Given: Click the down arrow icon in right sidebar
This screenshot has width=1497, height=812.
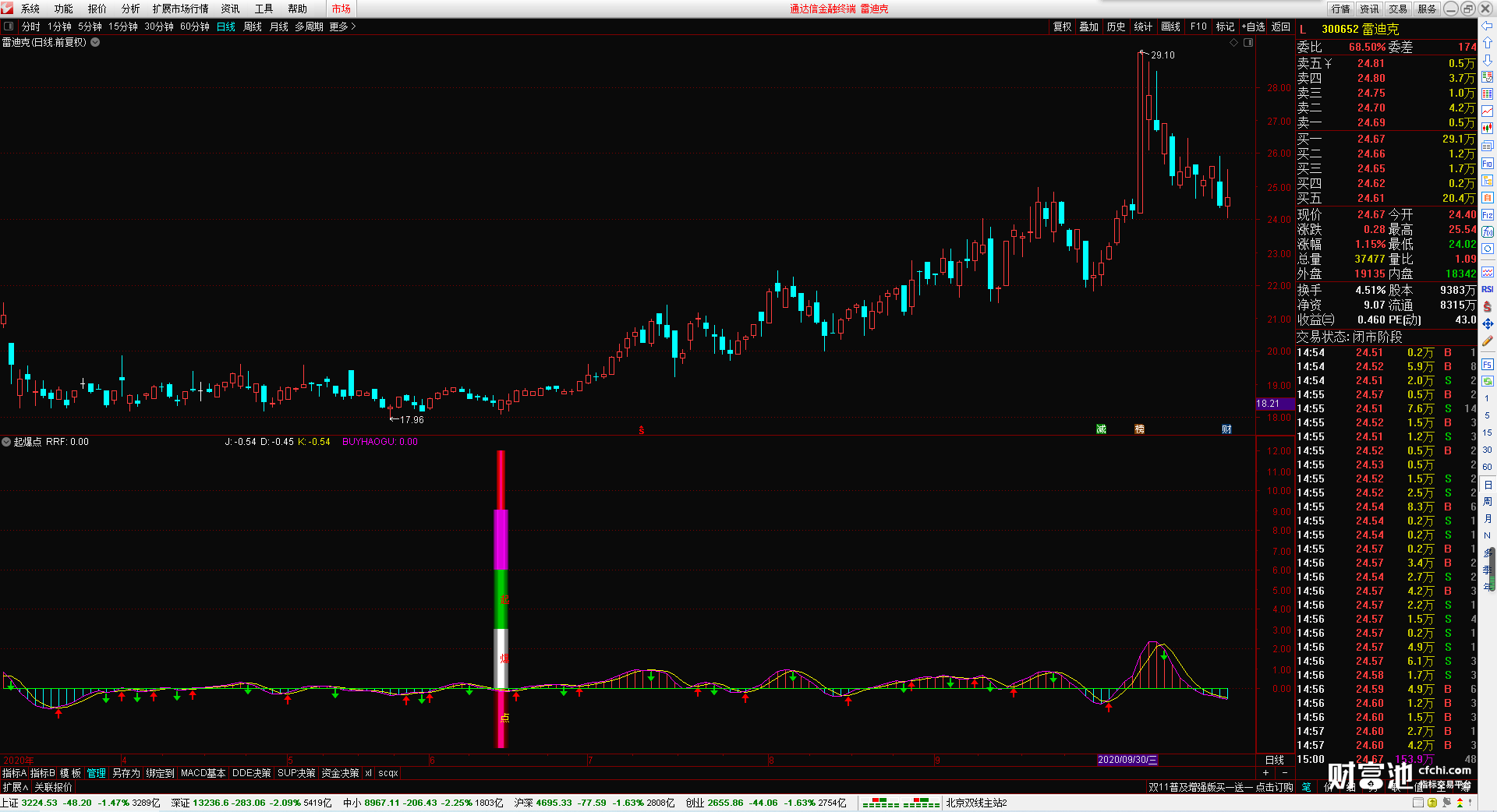Looking at the screenshot, I should click(x=1487, y=60).
